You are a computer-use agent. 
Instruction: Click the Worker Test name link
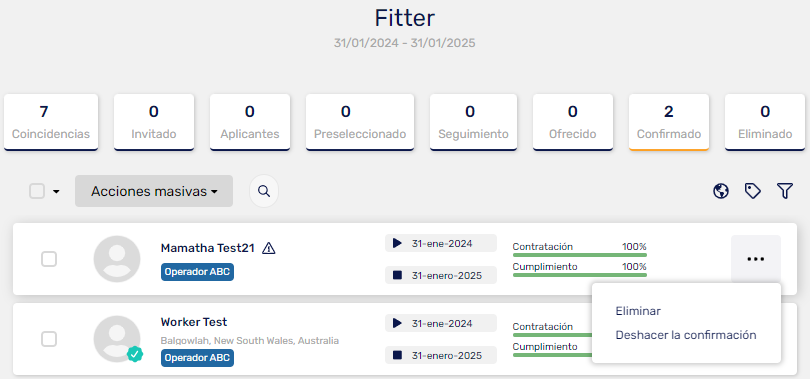(194, 322)
